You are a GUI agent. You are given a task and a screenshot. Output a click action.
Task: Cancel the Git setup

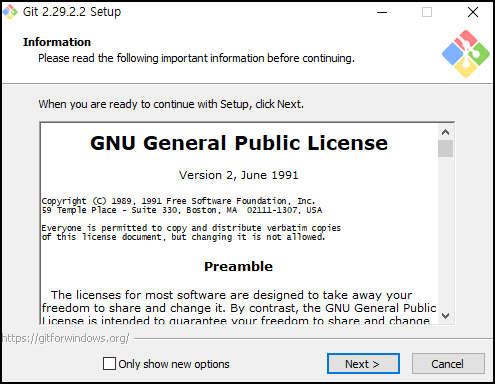tap(448, 364)
